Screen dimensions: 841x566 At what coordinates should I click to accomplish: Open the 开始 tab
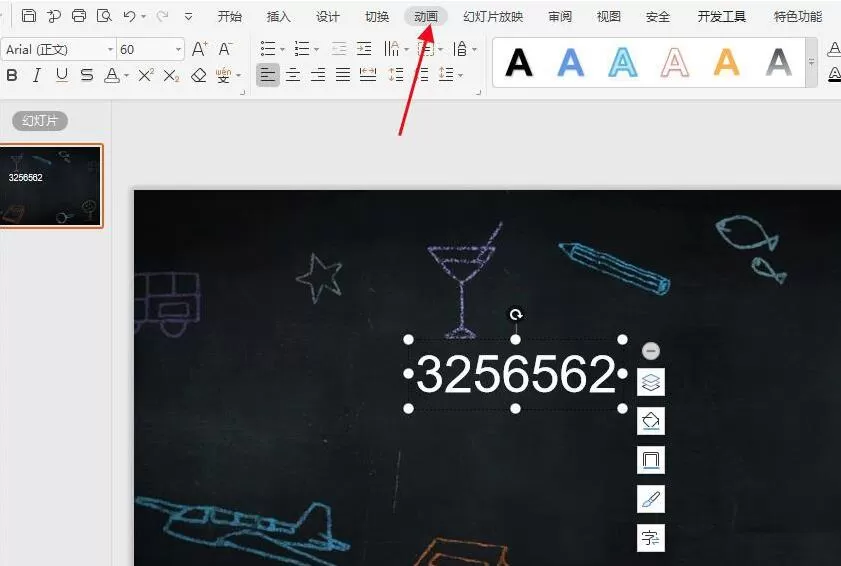click(230, 17)
